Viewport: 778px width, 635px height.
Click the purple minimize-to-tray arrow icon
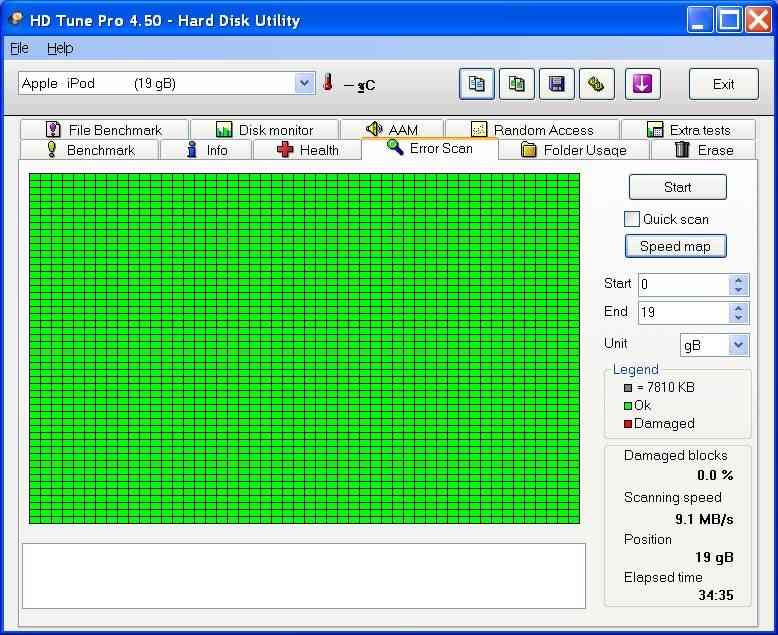click(642, 84)
